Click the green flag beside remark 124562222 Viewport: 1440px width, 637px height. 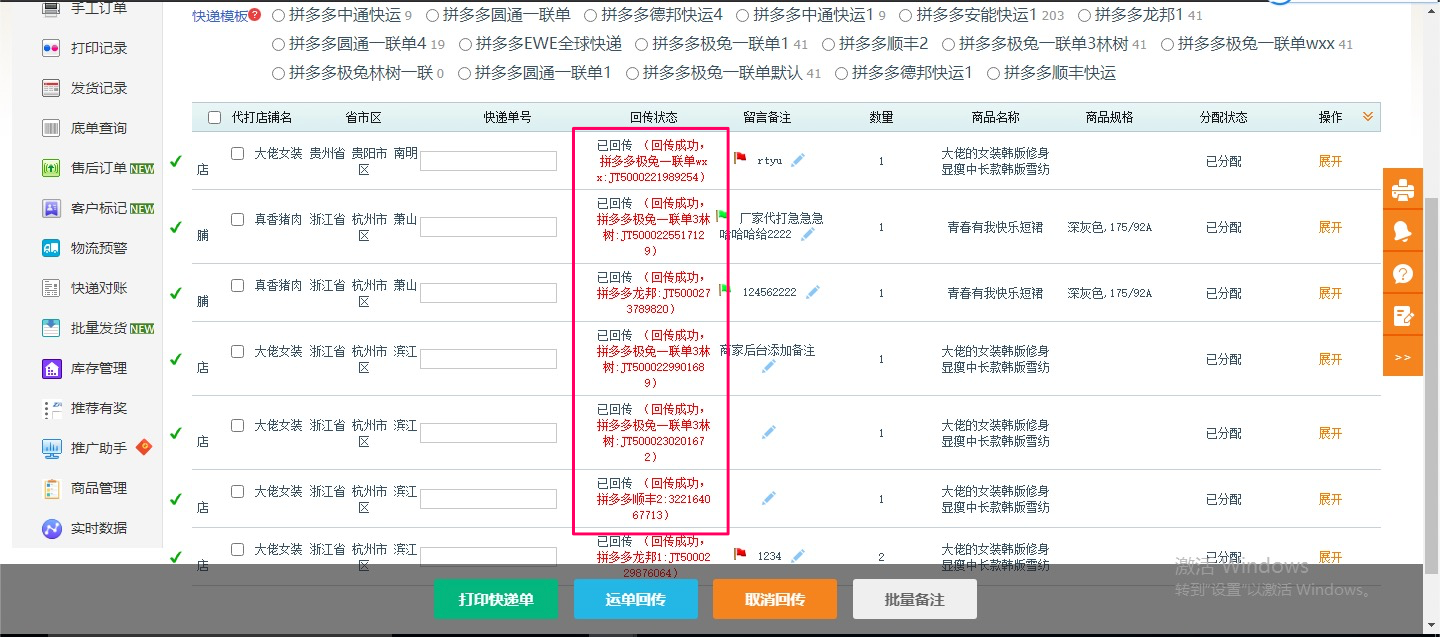tap(724, 291)
